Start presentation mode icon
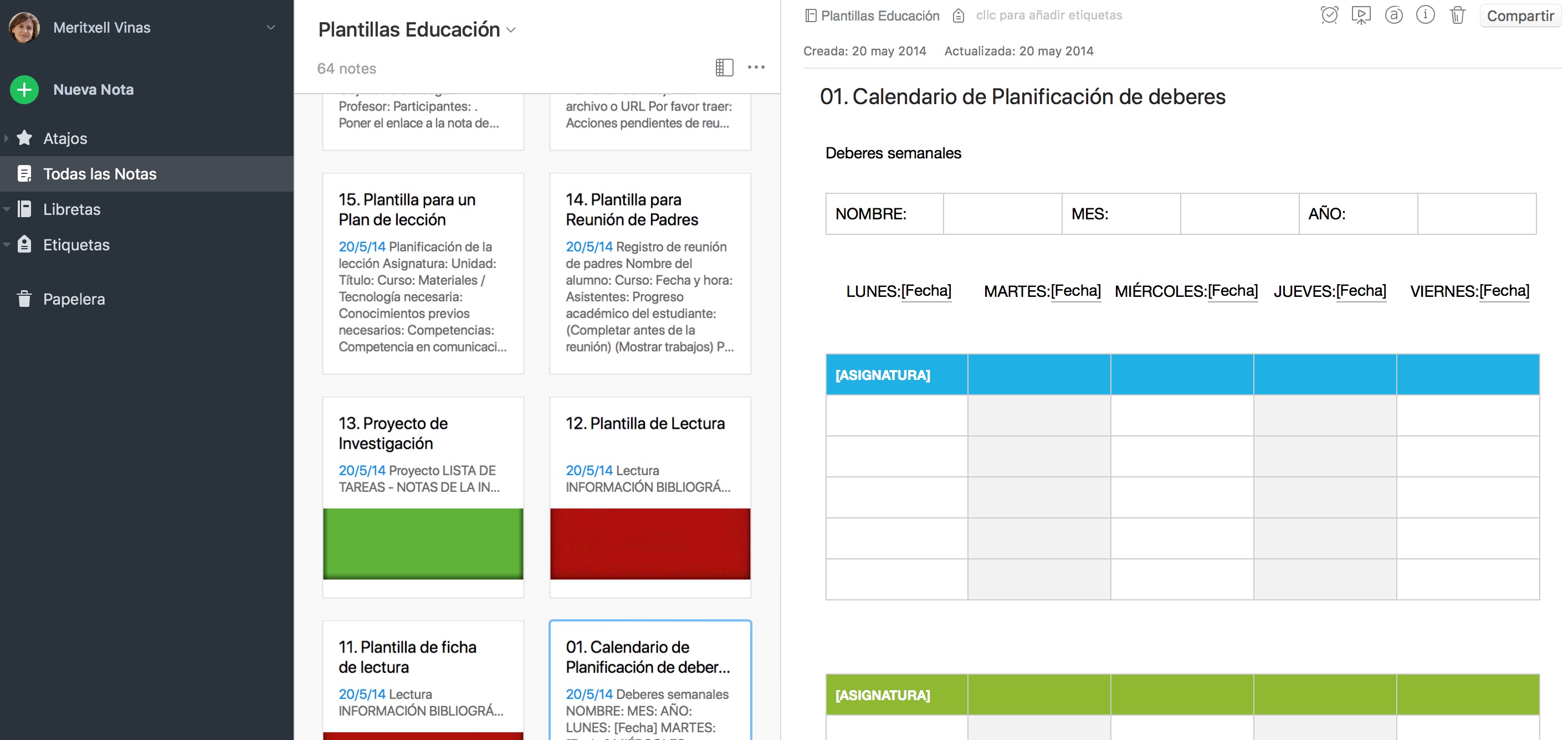1568x740 pixels. (x=1361, y=15)
